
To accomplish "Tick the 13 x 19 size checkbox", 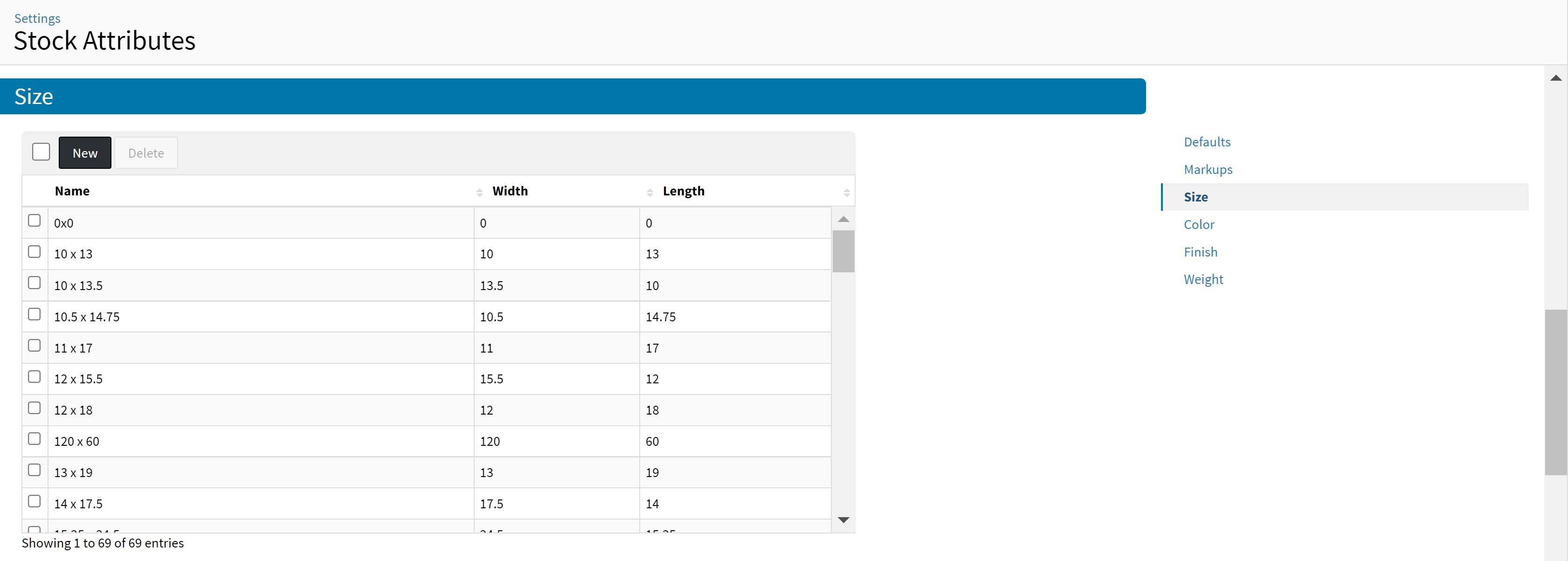I will click(x=35, y=470).
